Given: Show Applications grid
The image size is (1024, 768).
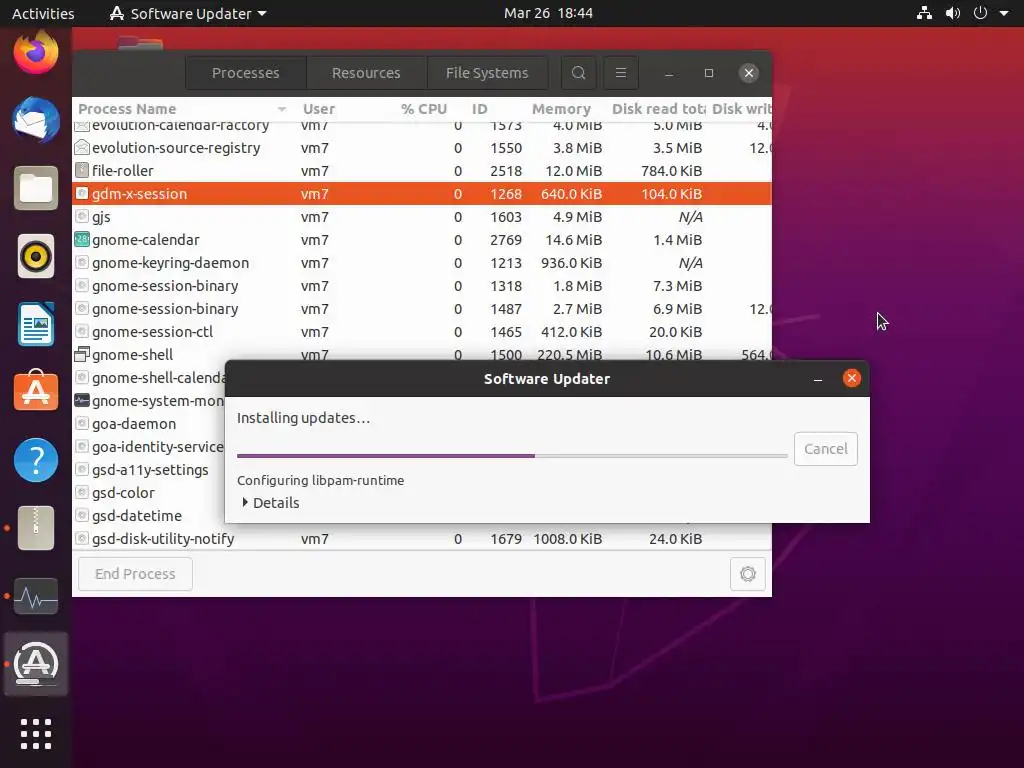Looking at the screenshot, I should click(36, 734).
